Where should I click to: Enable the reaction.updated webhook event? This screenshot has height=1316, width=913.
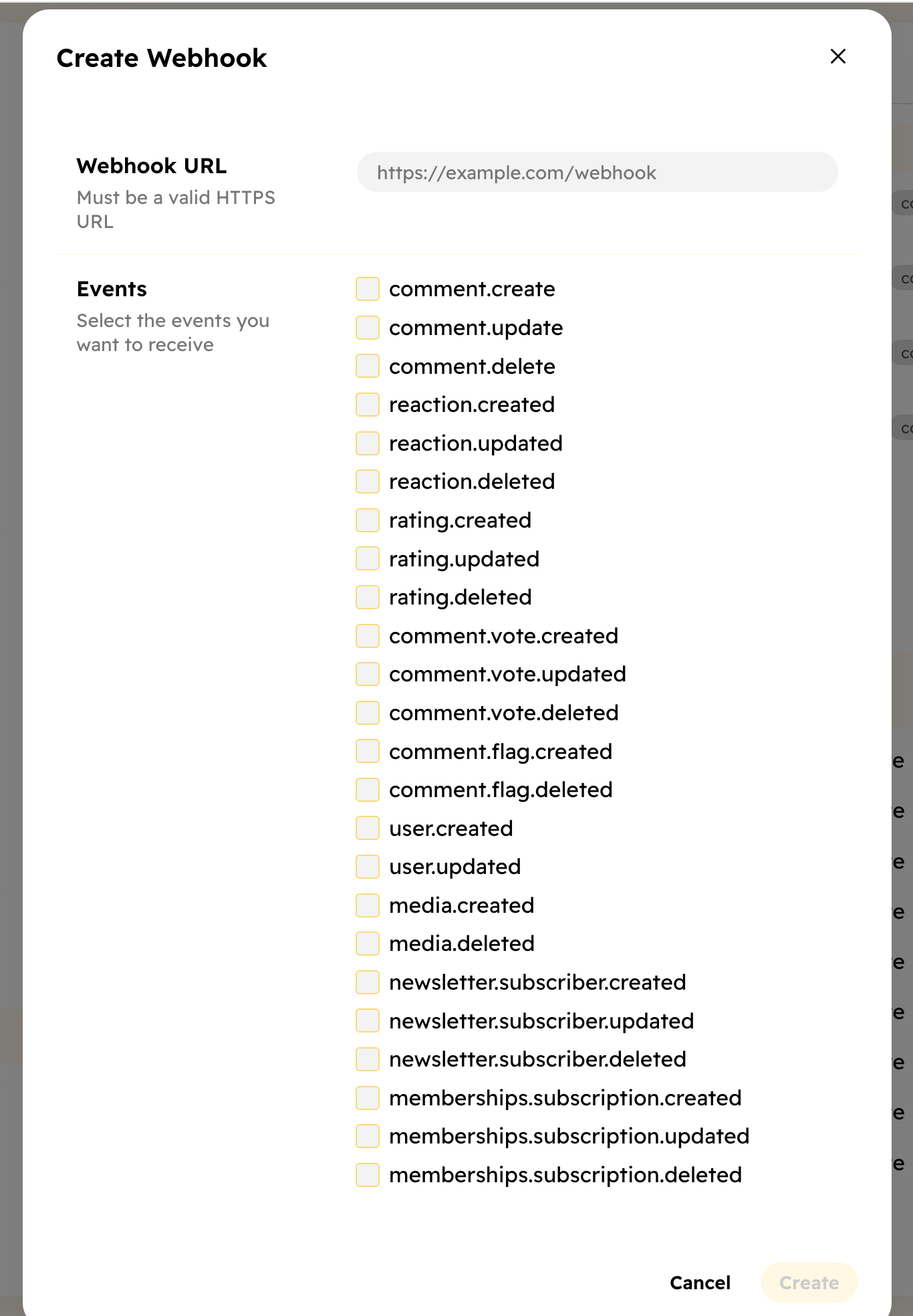click(367, 443)
